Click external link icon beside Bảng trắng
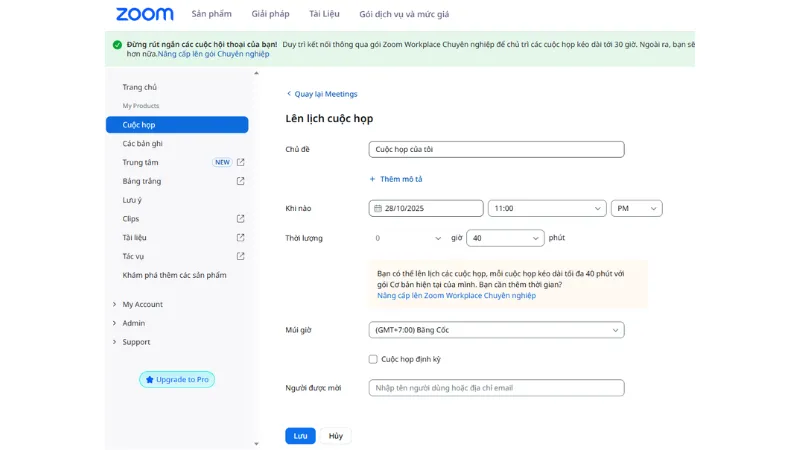 240,181
